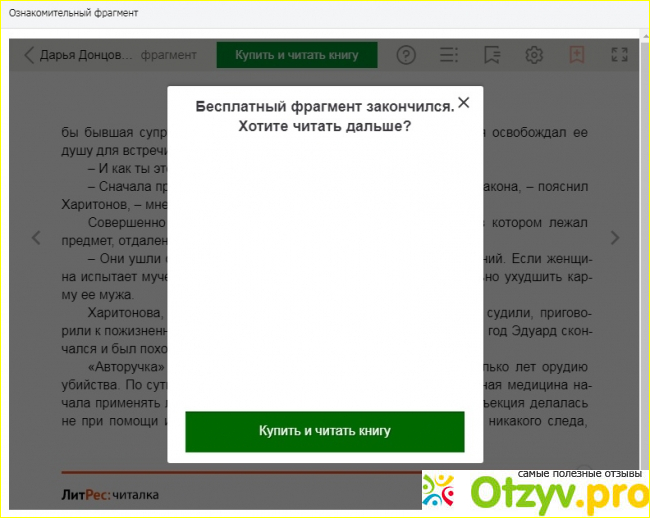Click the book paragraph starting with «Авторучка»

point(110,367)
